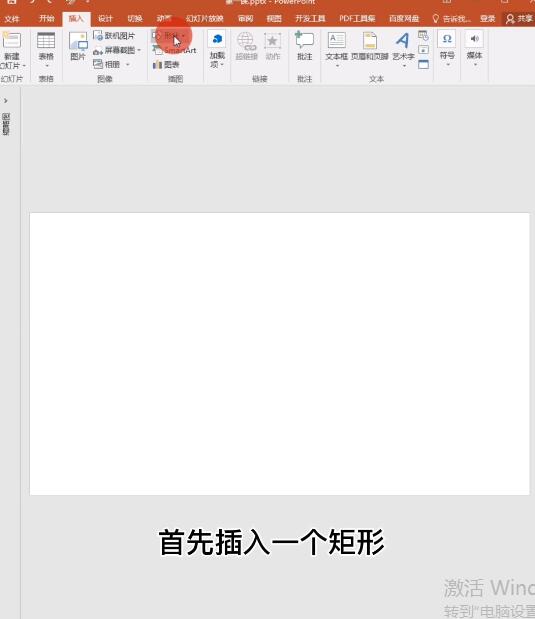This screenshot has height=619, width=535.
Task: Switch to Slide Show (幻灯片放映) tab
Action: [x=205, y=19]
